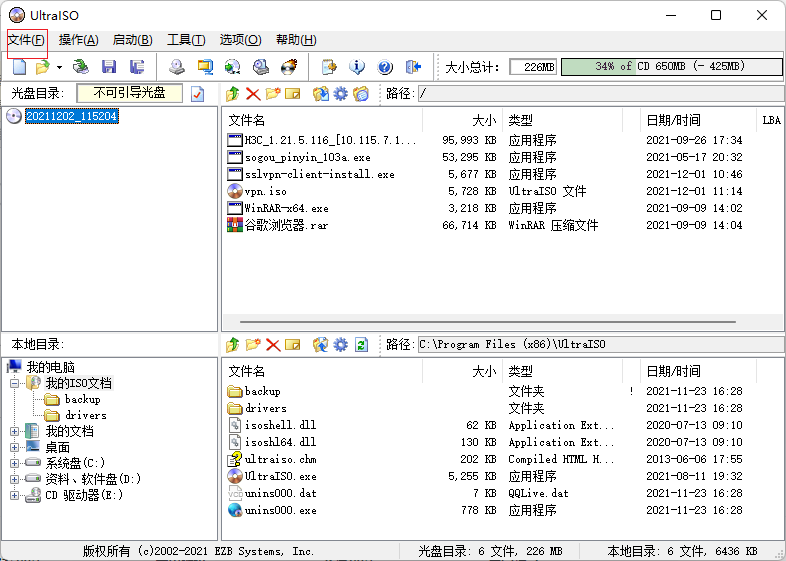Image resolution: width=786 pixels, height=561 pixels.
Task: Click the blue gear icon in local toolbar
Action: [x=340, y=344]
